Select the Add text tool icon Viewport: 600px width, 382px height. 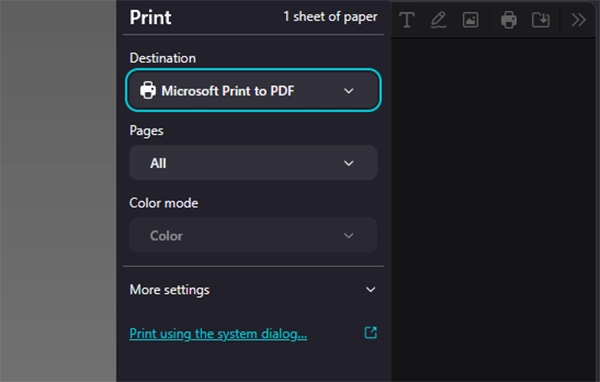[407, 20]
